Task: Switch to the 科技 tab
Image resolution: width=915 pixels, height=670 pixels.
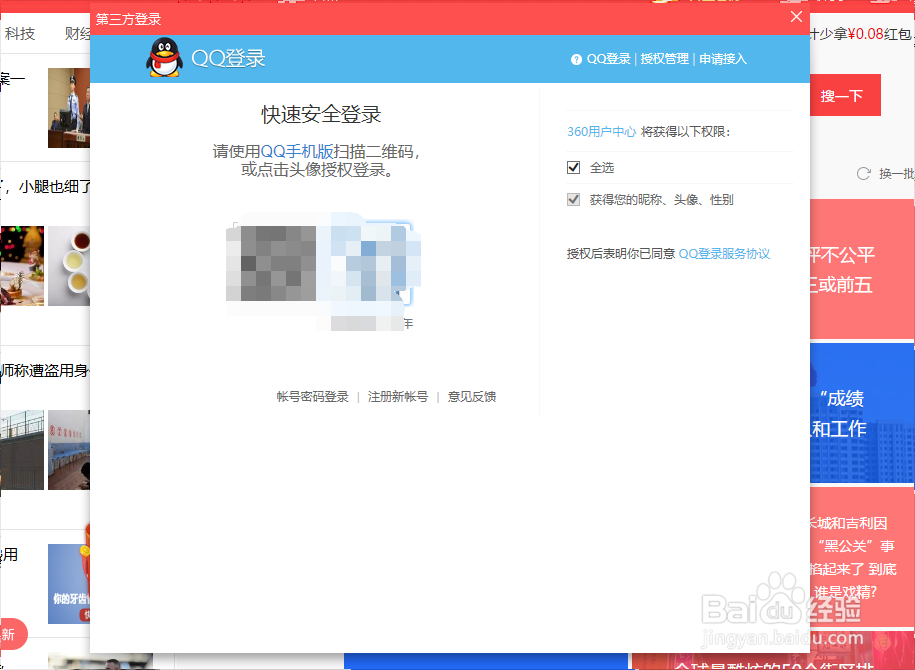Action: pyautogui.click(x=21, y=32)
